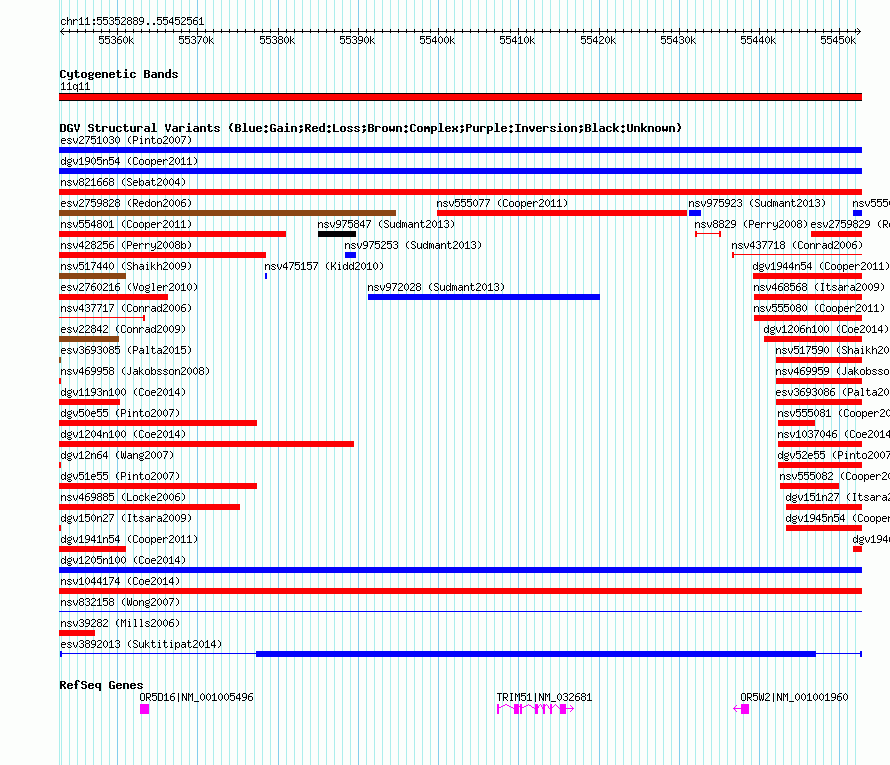The width and height of the screenshot is (890, 765).
Task: Click black bar of nsv975847 (Sudmant2013)
Action: (337, 234)
